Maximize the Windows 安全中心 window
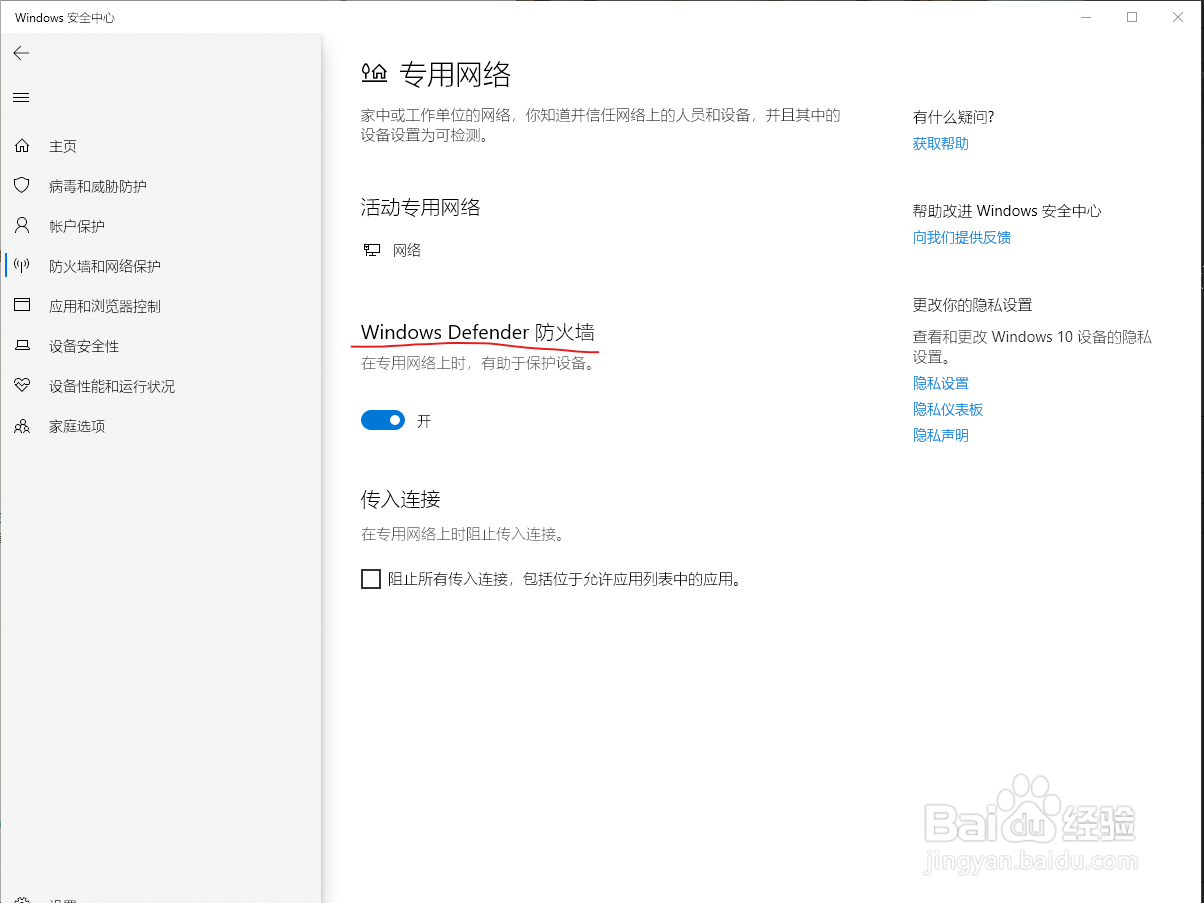 point(1132,17)
